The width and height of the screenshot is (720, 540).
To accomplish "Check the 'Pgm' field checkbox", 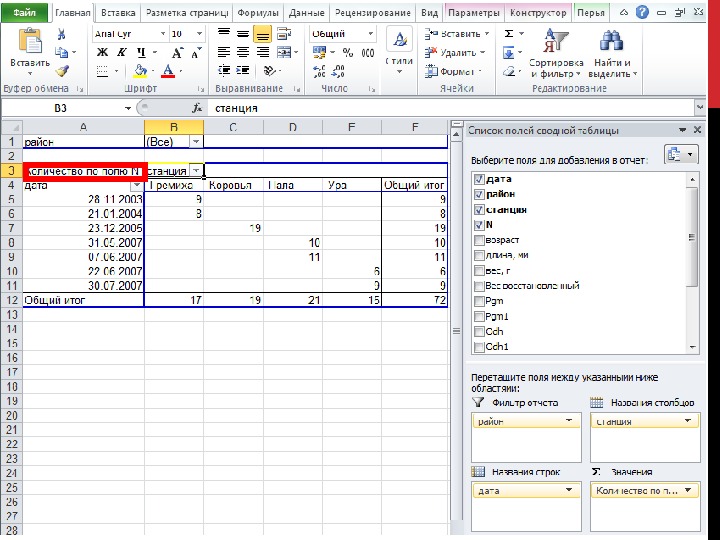I will click(478, 301).
